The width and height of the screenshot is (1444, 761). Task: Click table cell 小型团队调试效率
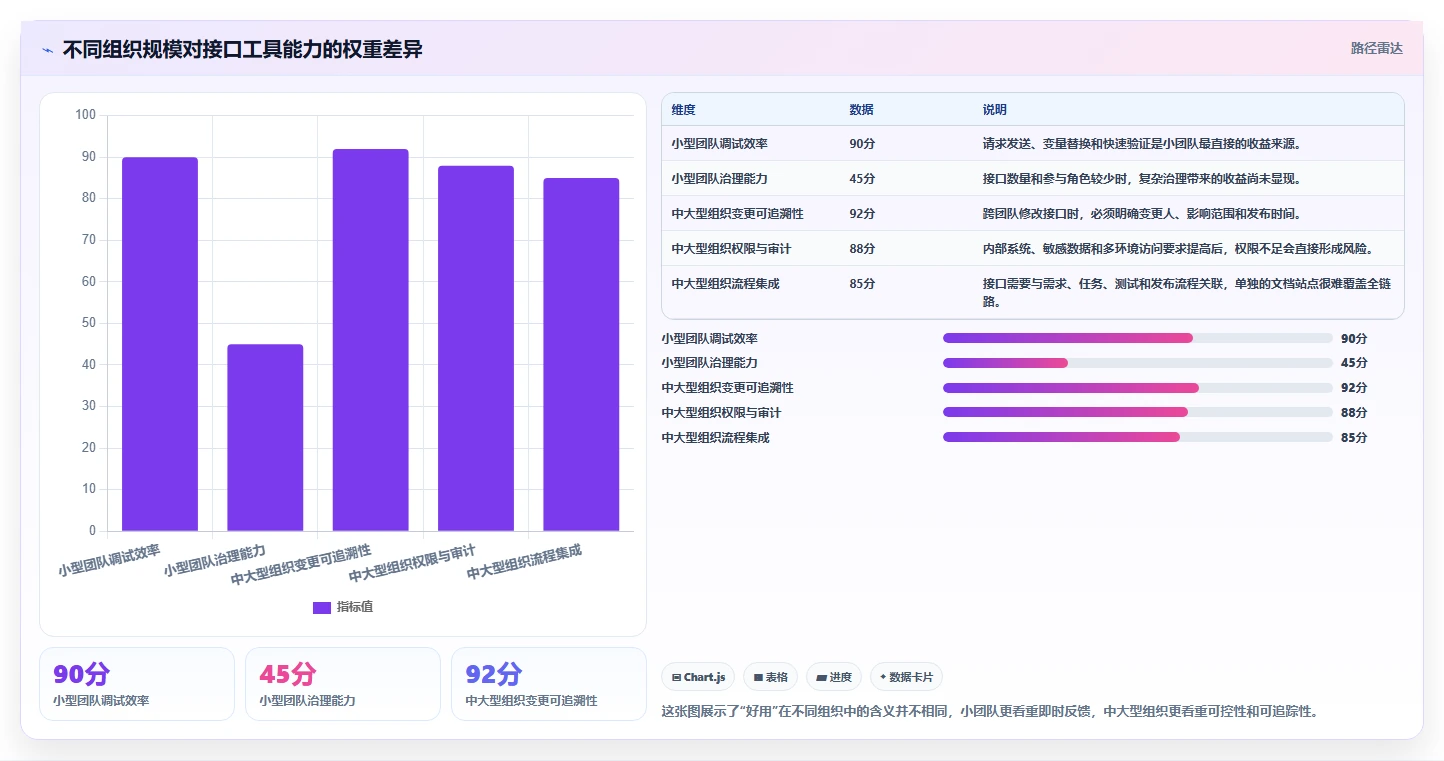click(720, 143)
